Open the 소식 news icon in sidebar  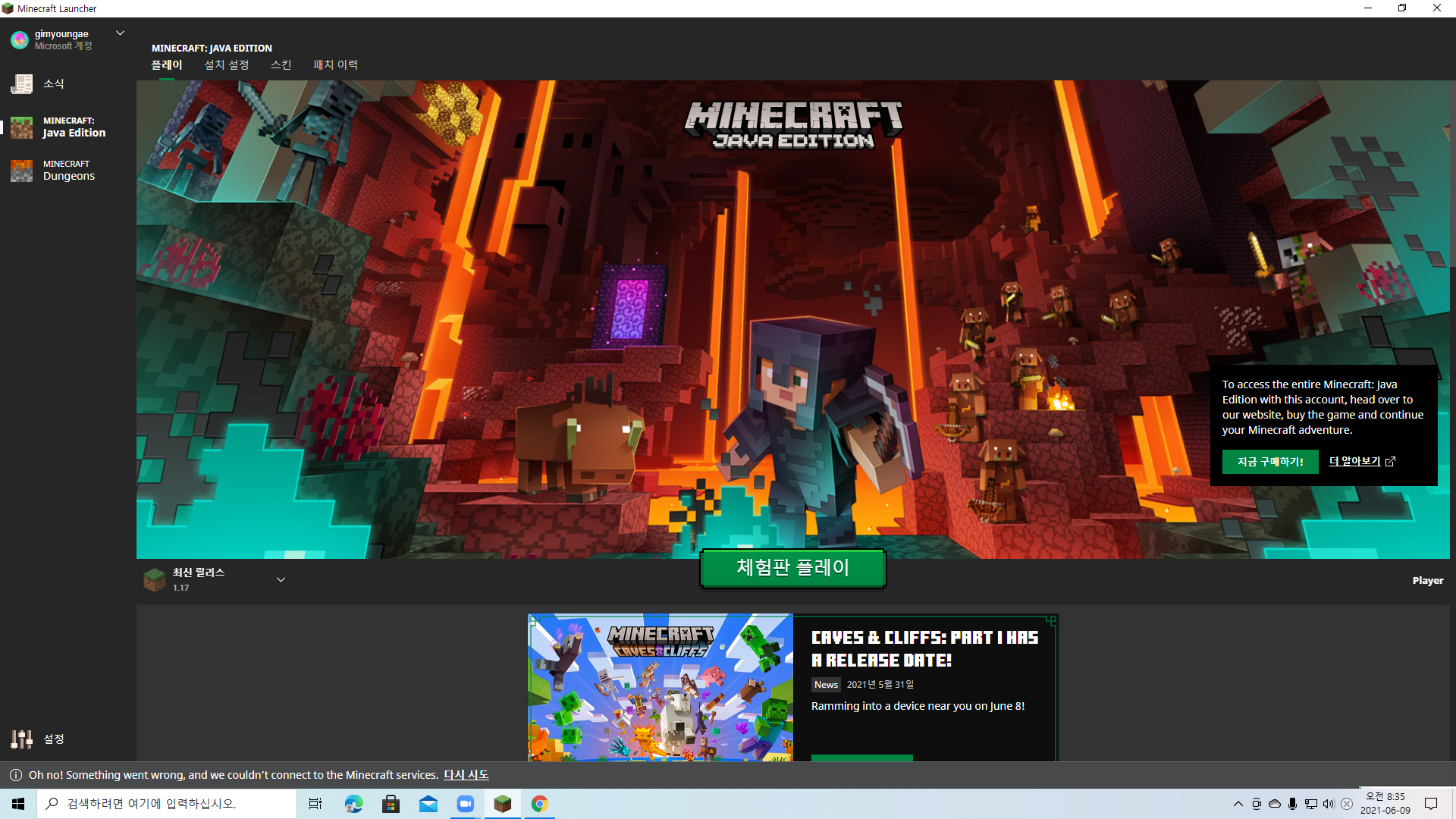21,84
